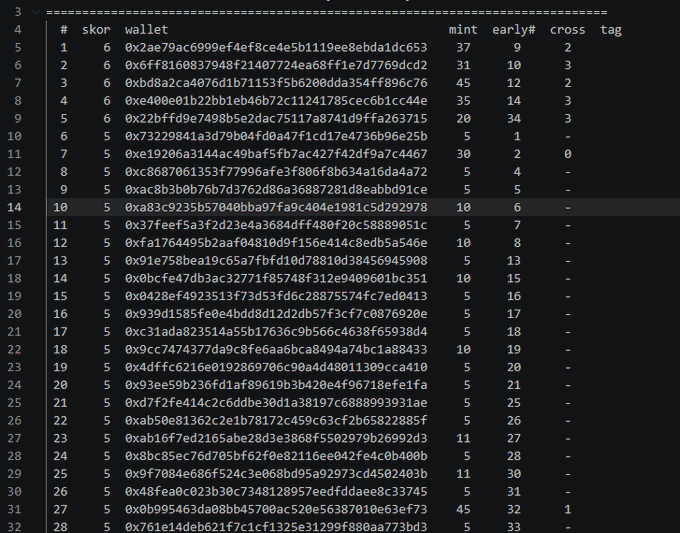Click the 'skor' column header text

[x=96, y=29]
